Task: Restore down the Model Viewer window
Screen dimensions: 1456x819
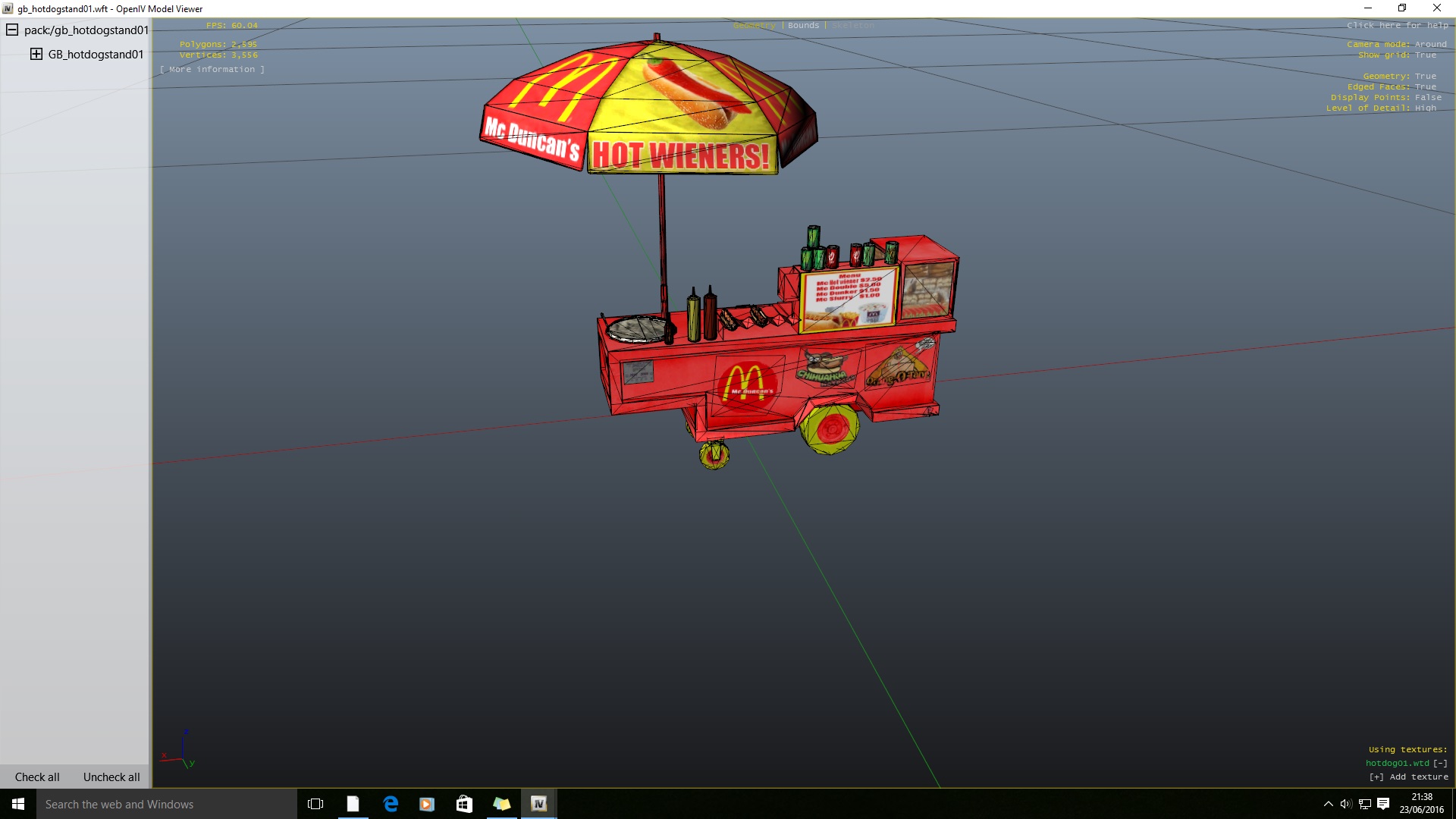Action: (1402, 8)
